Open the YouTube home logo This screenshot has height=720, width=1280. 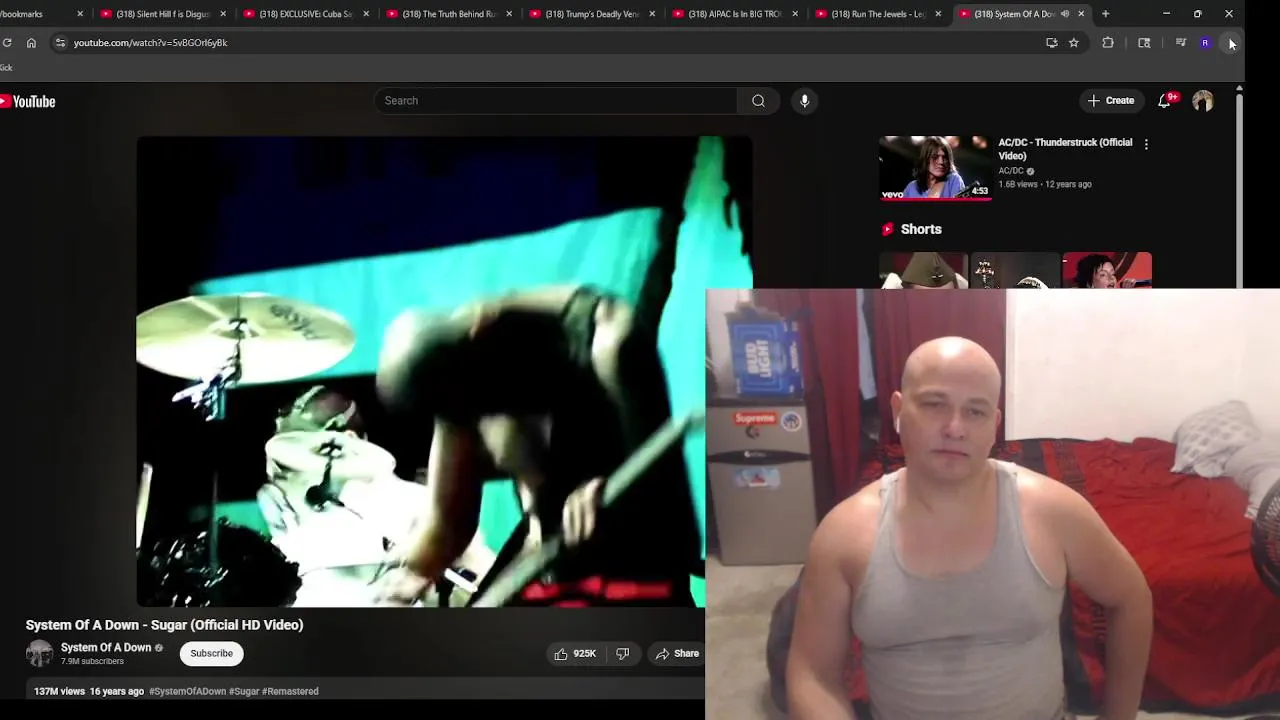[28, 101]
